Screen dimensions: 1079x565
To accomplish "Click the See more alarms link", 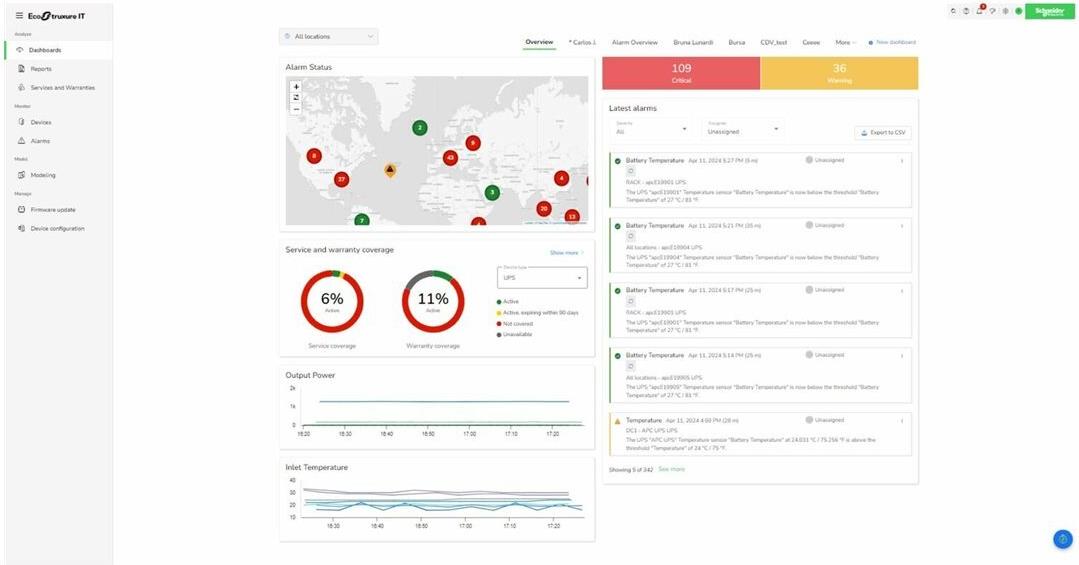I will tap(671, 469).
